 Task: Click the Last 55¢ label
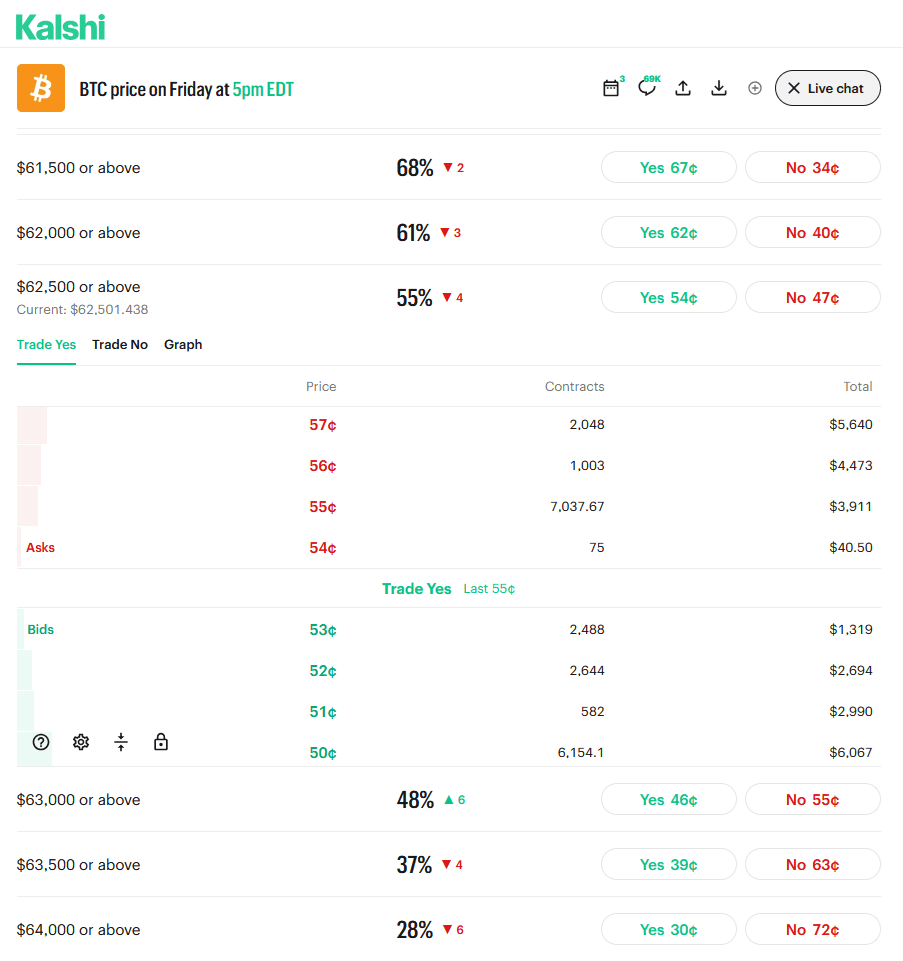489,588
